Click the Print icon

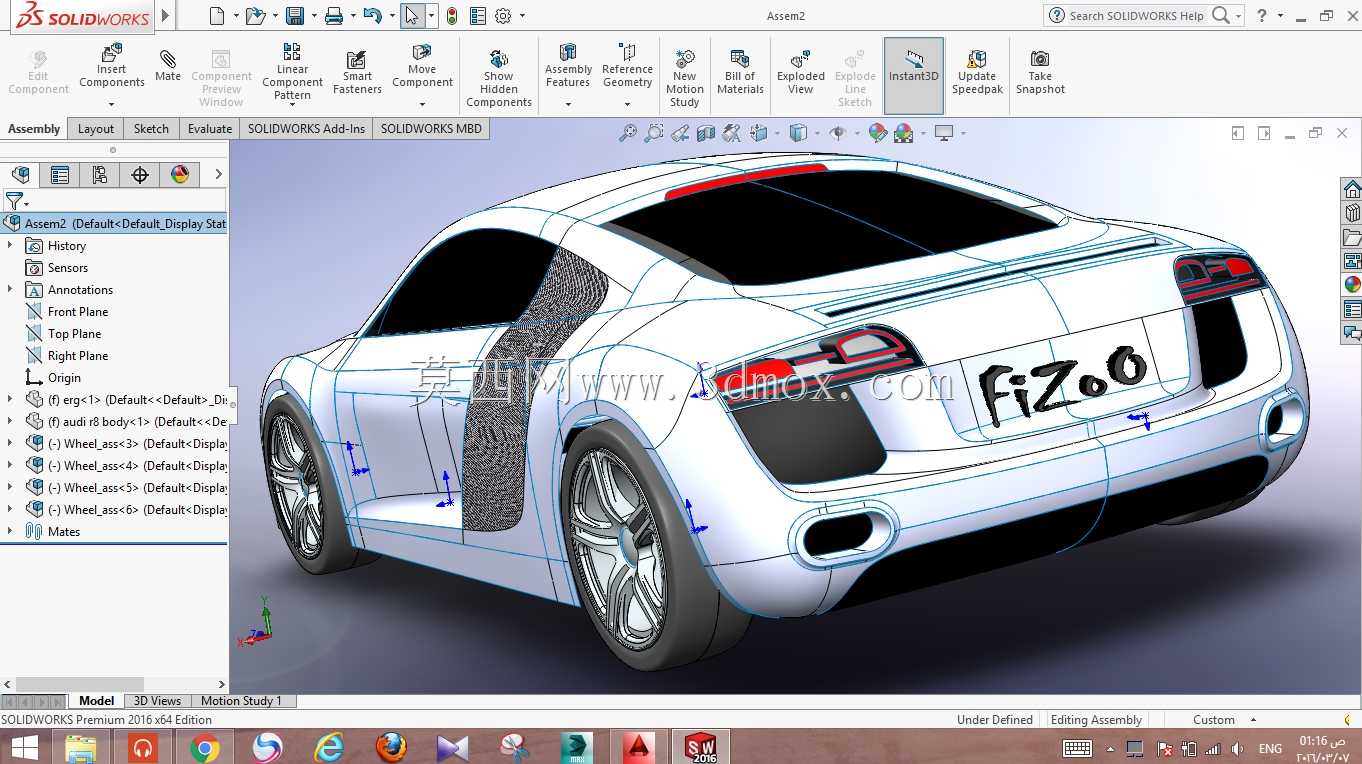point(334,16)
